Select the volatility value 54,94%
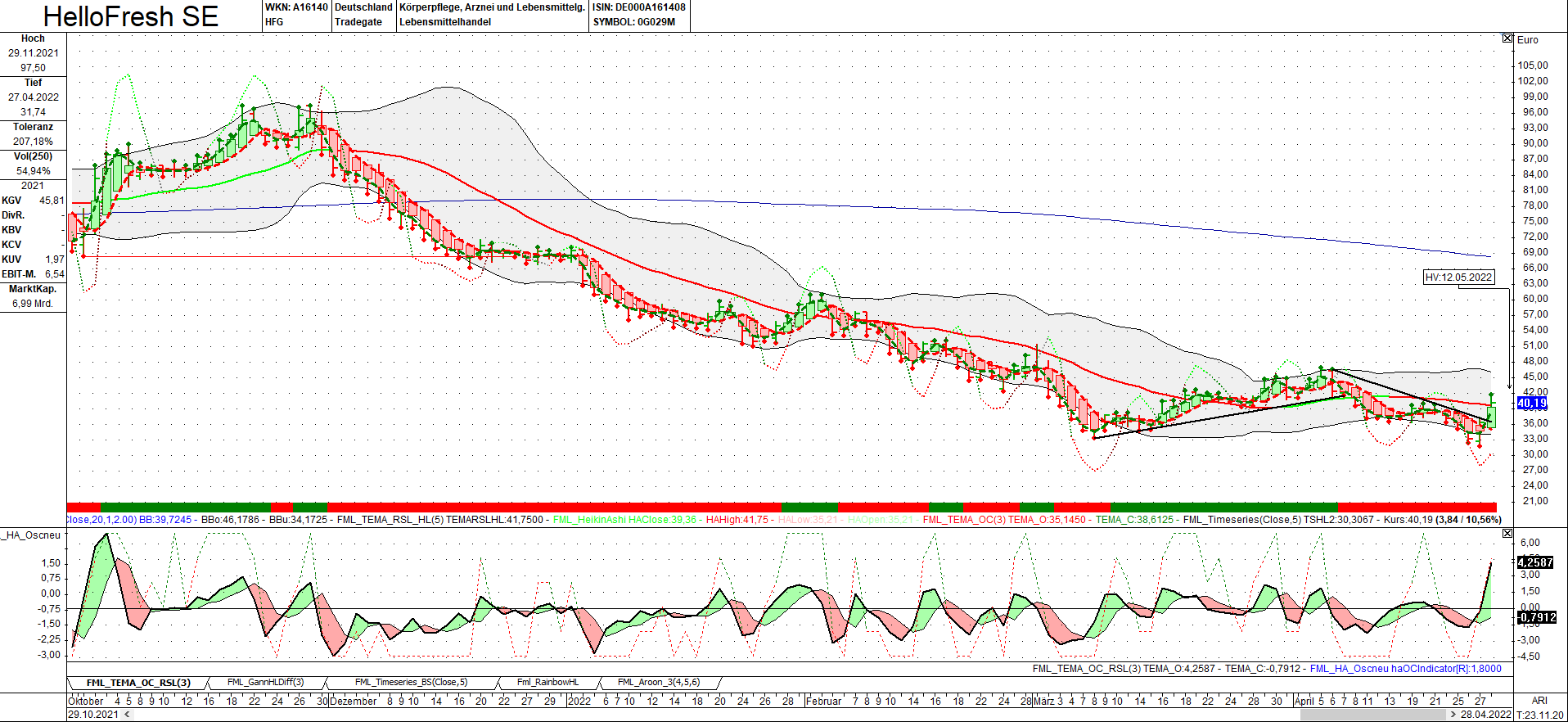This screenshot has width=1568, height=722. click(34, 171)
